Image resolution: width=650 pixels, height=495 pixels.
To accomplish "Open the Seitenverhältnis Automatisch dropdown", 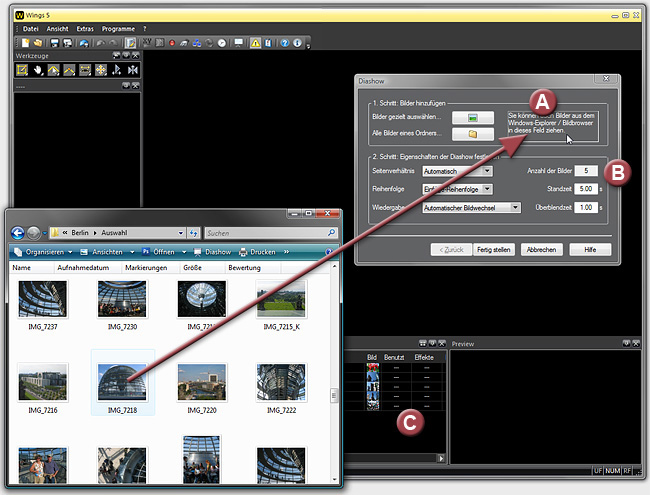I will pyautogui.click(x=488, y=171).
